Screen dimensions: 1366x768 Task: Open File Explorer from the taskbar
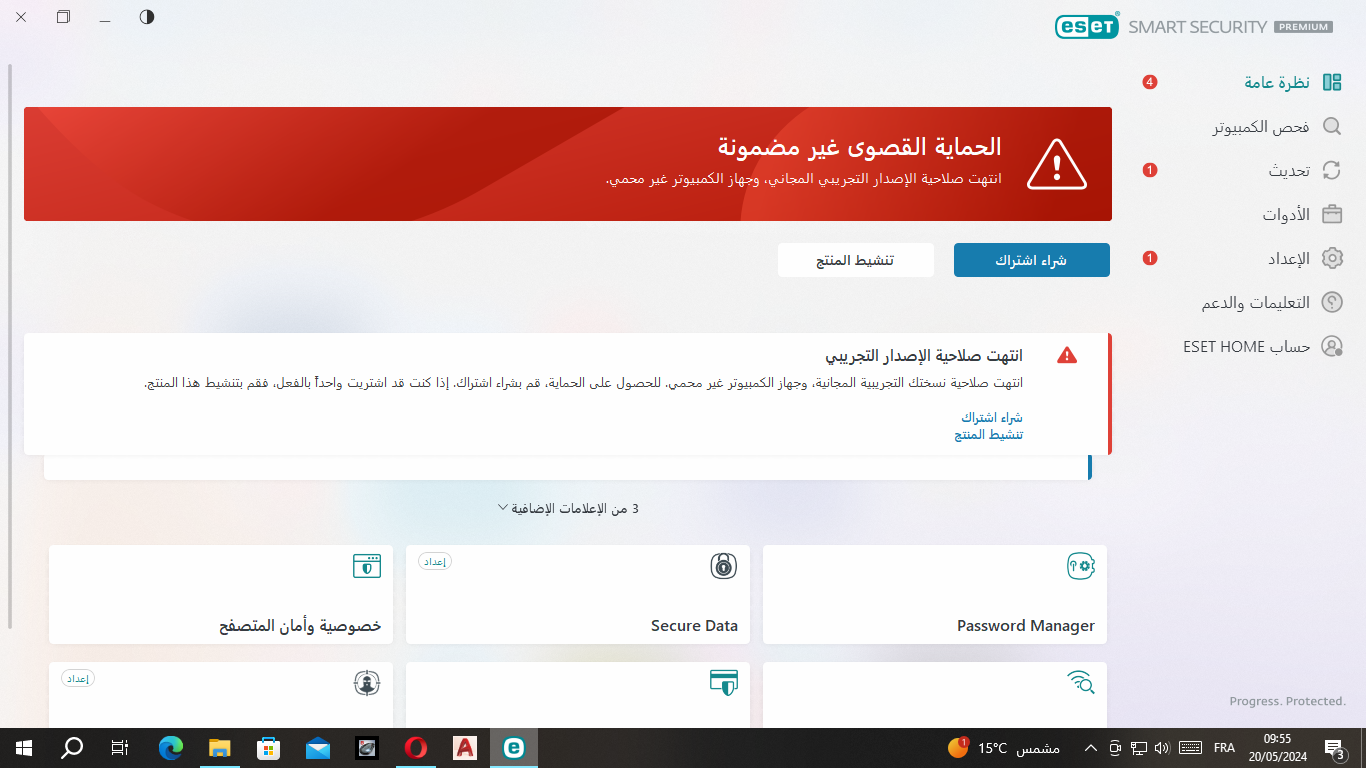pyautogui.click(x=220, y=747)
